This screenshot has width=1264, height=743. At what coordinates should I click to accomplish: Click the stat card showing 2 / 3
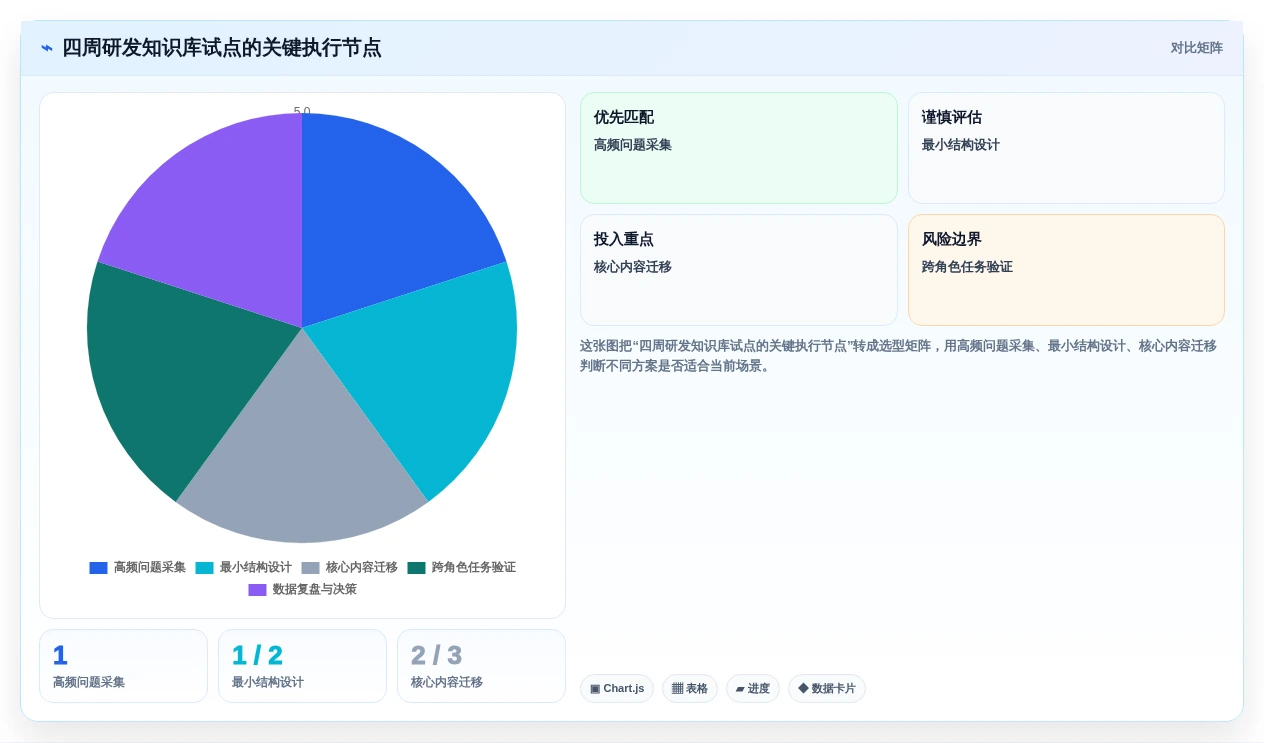pyautogui.click(x=481, y=666)
